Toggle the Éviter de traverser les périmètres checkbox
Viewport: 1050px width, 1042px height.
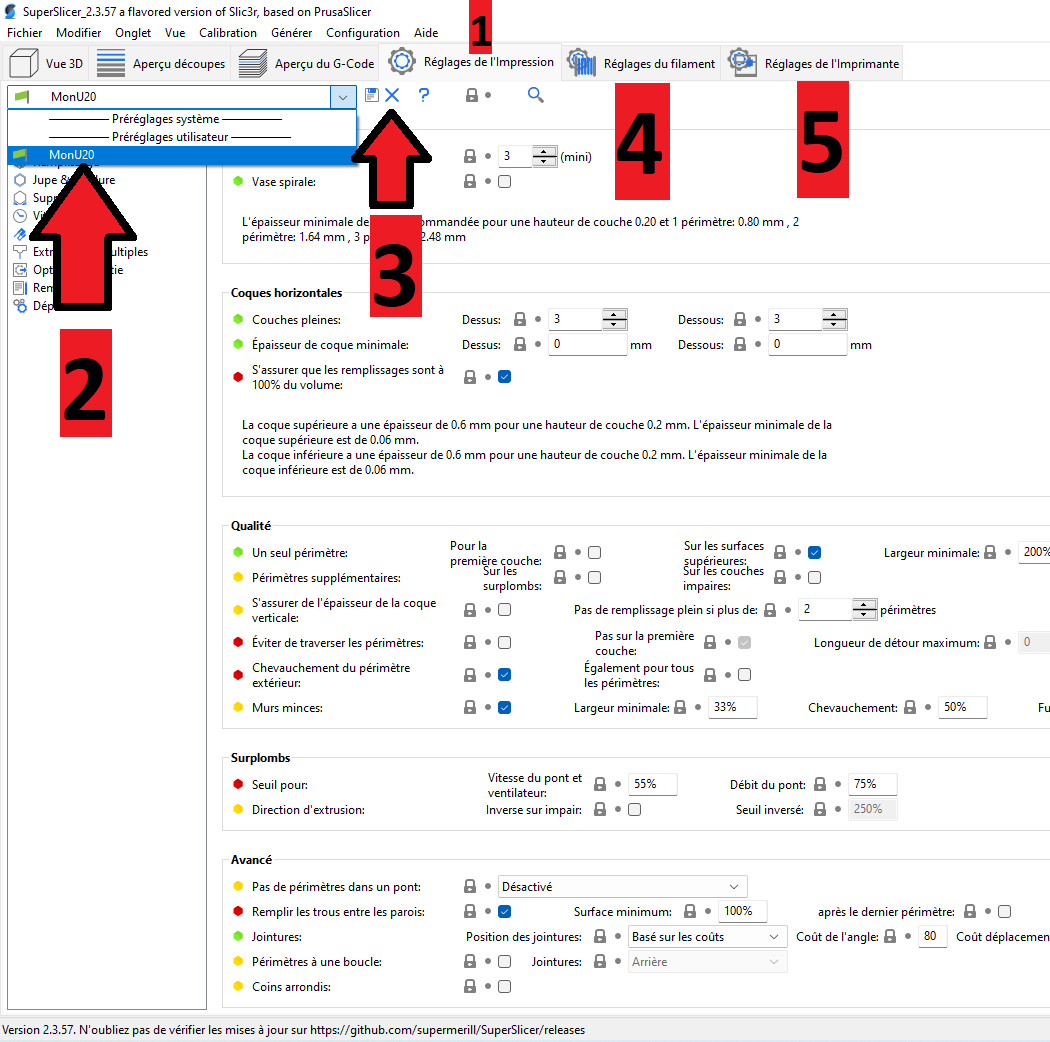pos(505,643)
